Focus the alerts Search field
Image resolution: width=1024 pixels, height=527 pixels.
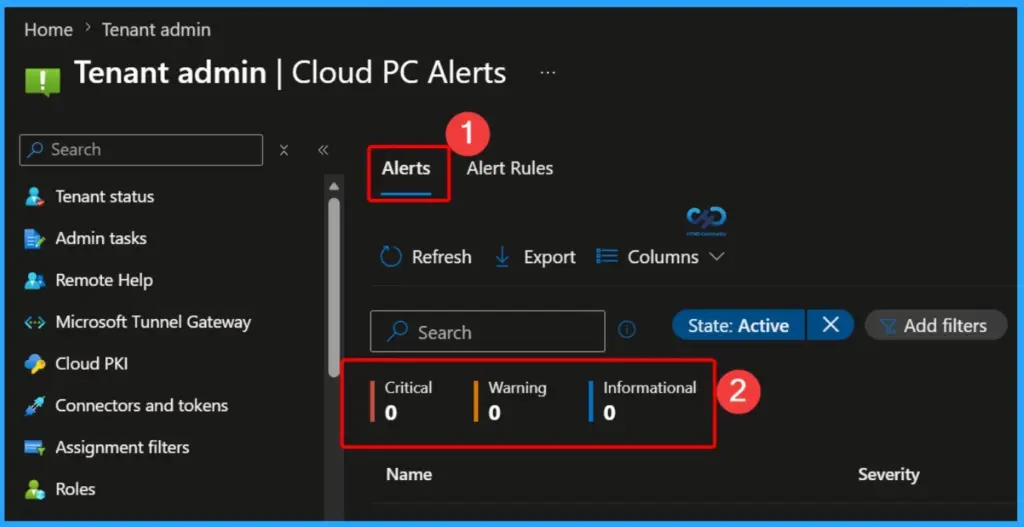pos(488,331)
